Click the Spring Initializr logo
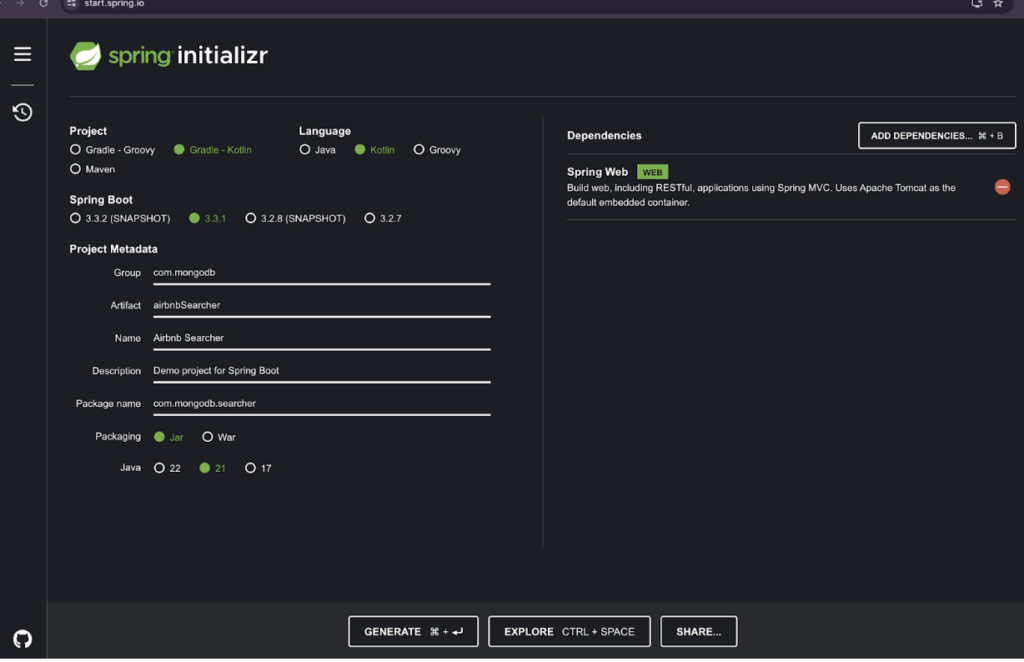1024x662 pixels. coord(168,56)
